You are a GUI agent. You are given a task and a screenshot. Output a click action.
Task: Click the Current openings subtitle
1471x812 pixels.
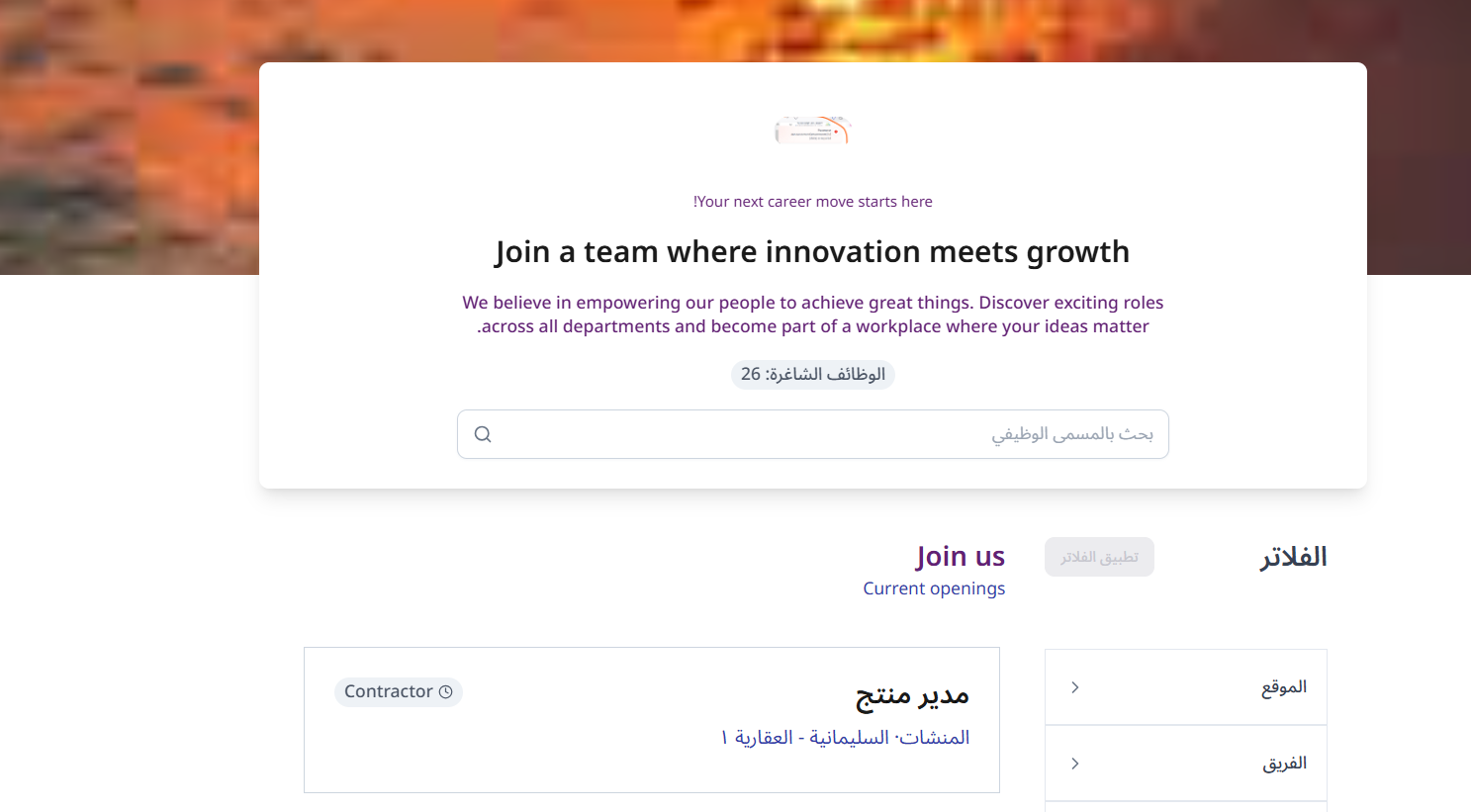point(933,588)
